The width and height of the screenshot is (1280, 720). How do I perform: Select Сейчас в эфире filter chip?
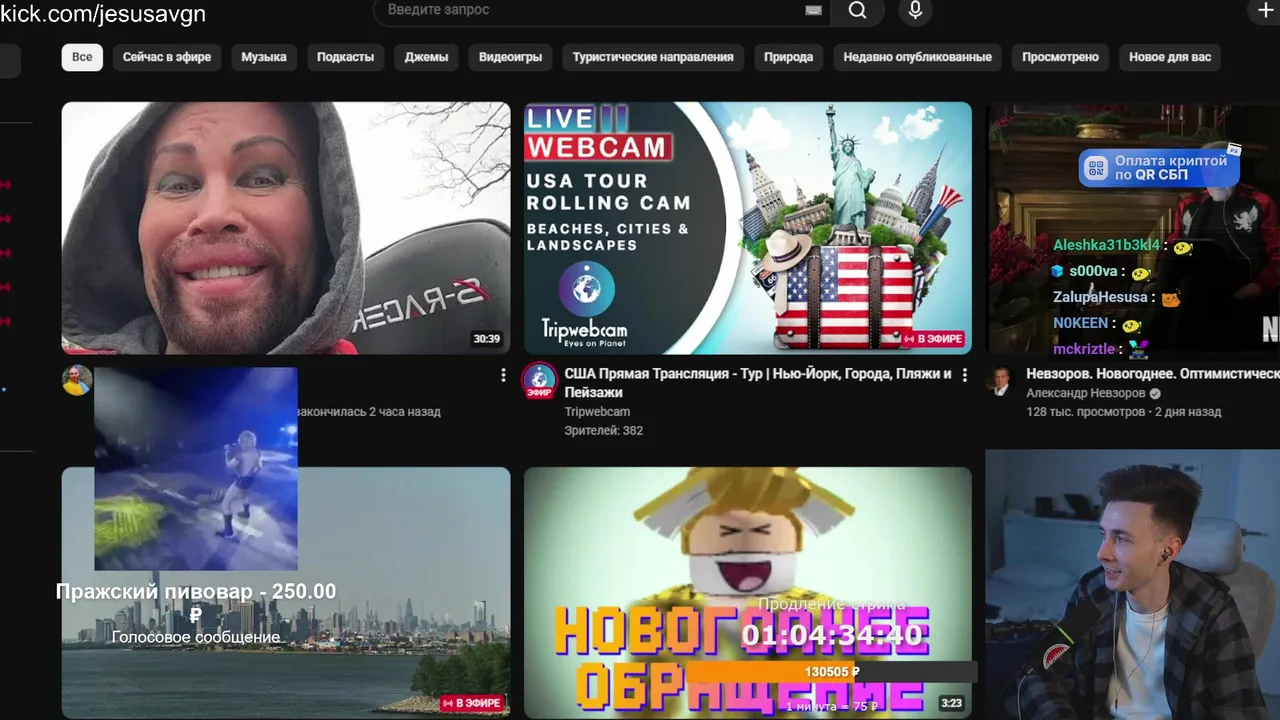[167, 57]
